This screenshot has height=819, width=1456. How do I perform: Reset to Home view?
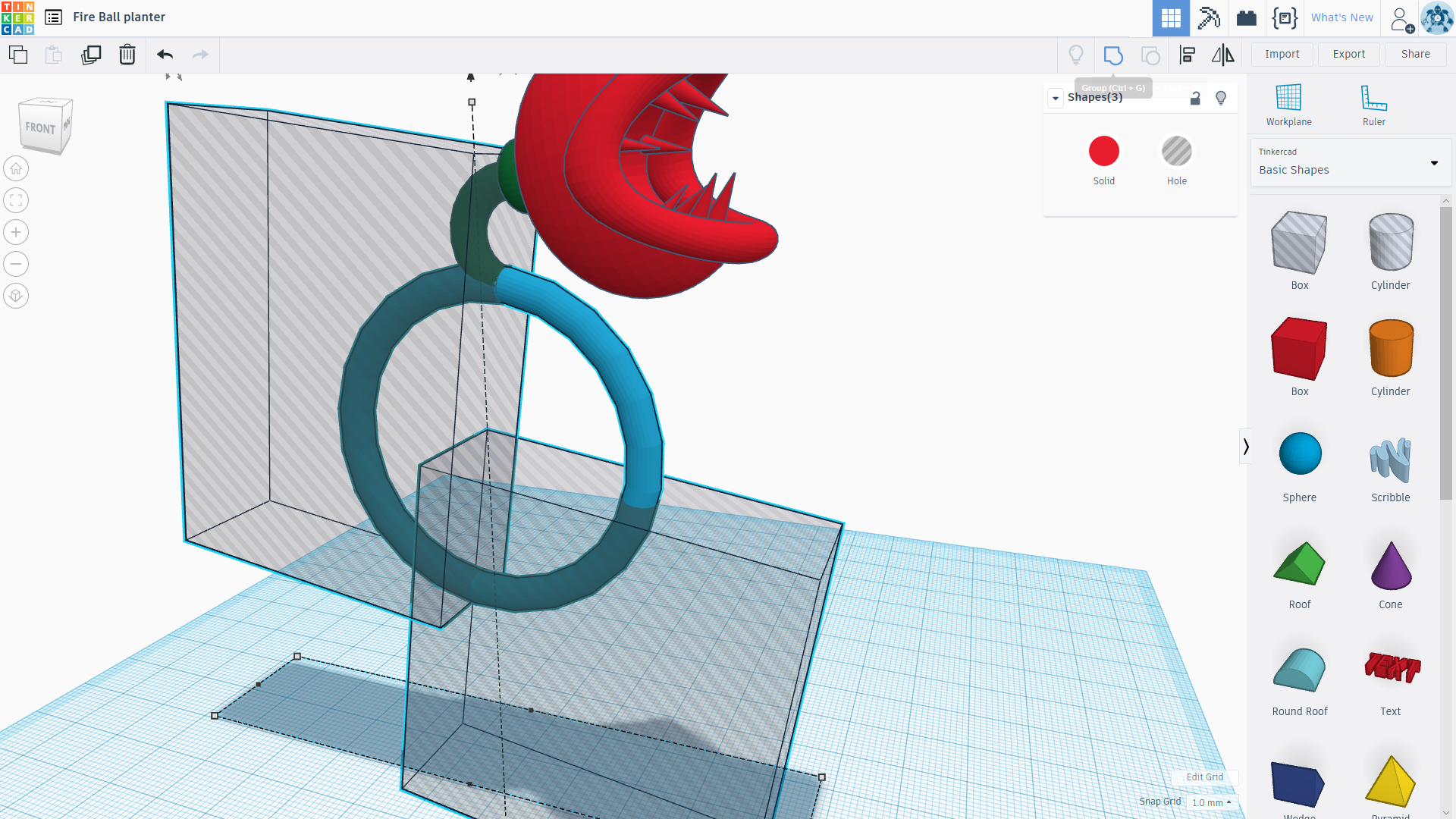[16, 168]
